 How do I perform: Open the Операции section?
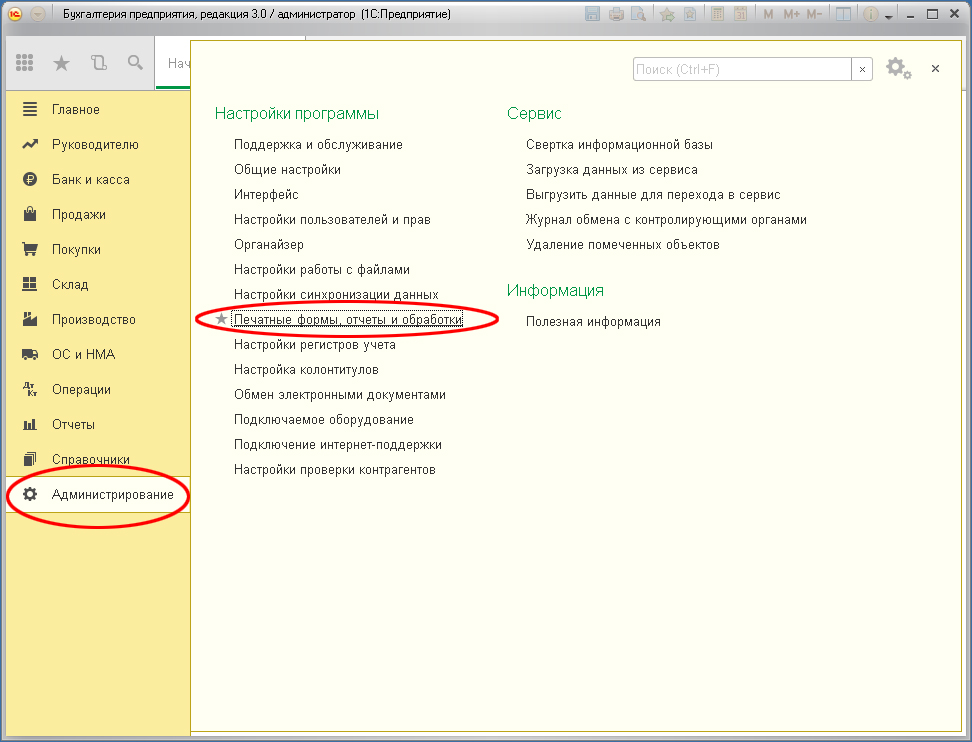[x=98, y=390]
